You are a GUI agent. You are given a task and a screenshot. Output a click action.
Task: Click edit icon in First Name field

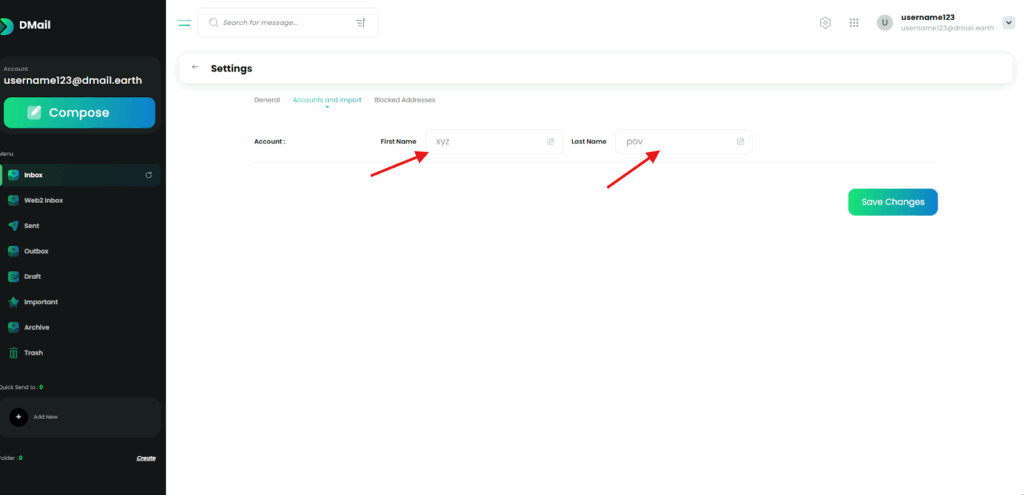click(x=550, y=142)
